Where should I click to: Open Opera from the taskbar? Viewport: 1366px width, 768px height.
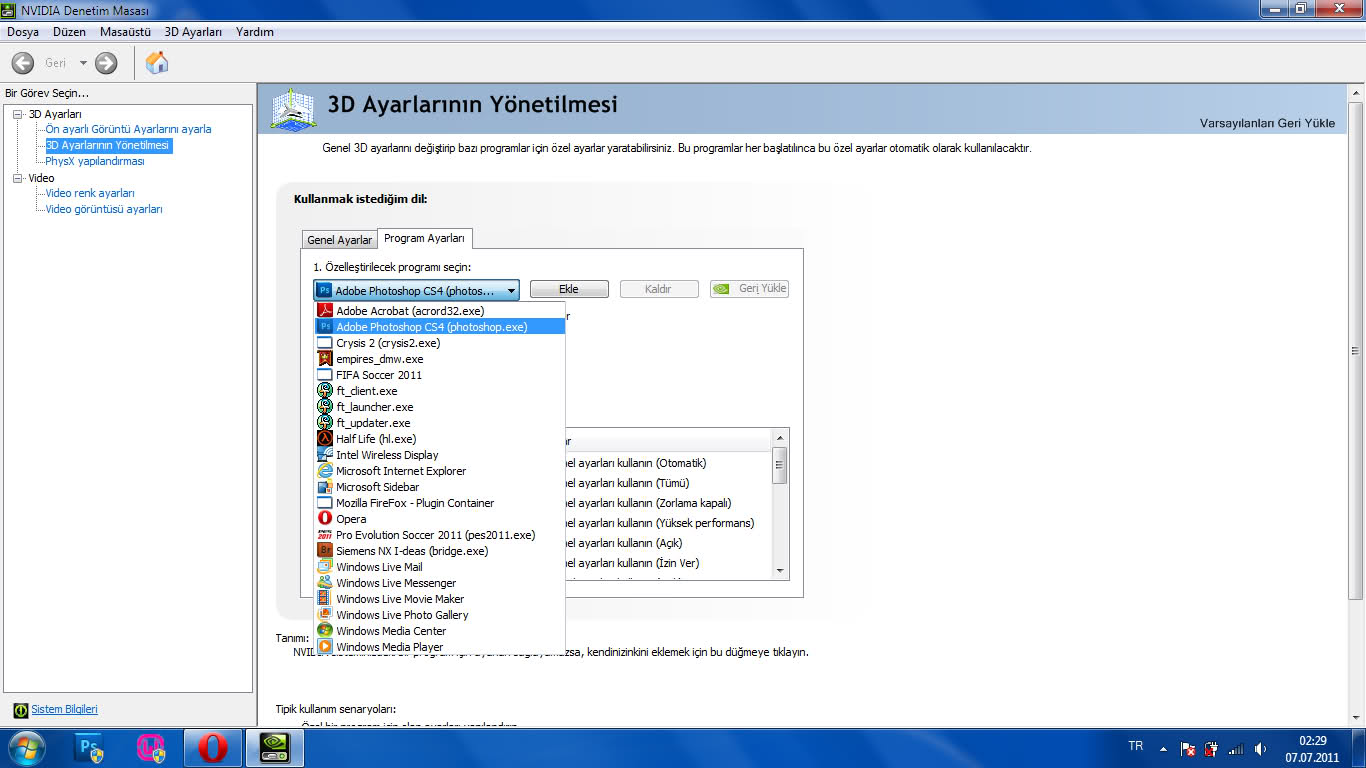[212, 747]
